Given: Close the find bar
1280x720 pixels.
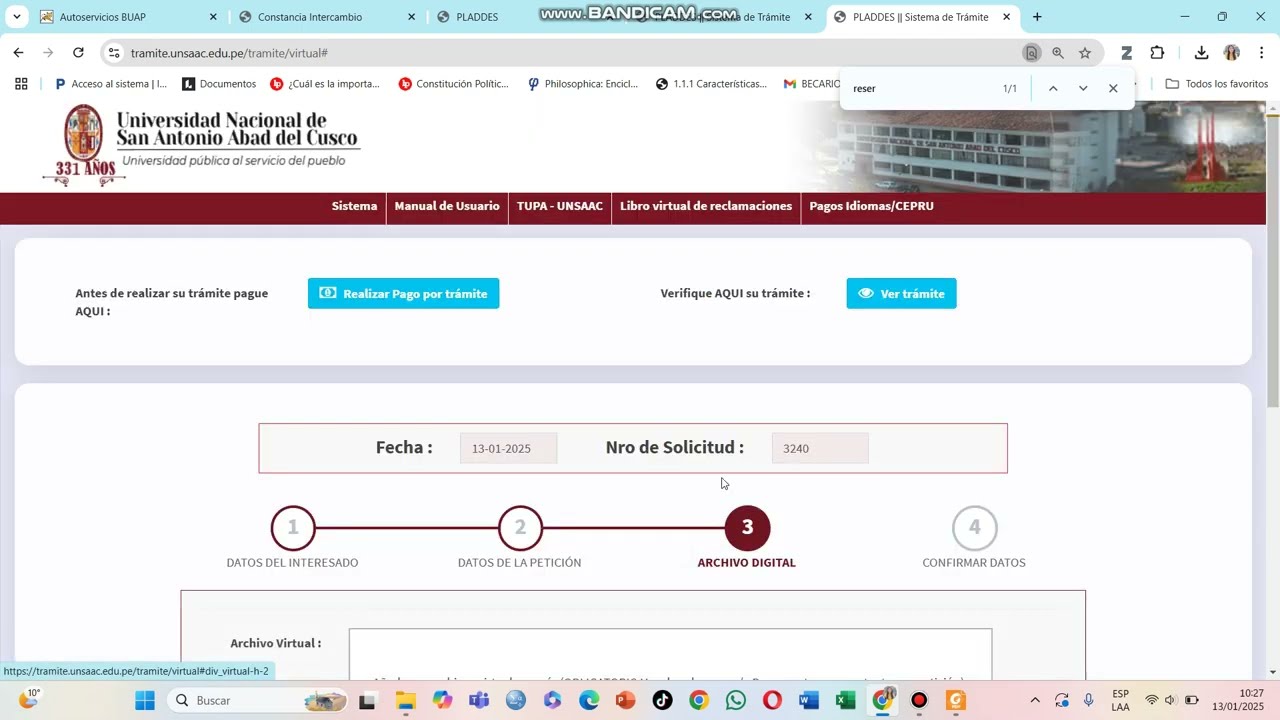Looking at the screenshot, I should point(1113,88).
